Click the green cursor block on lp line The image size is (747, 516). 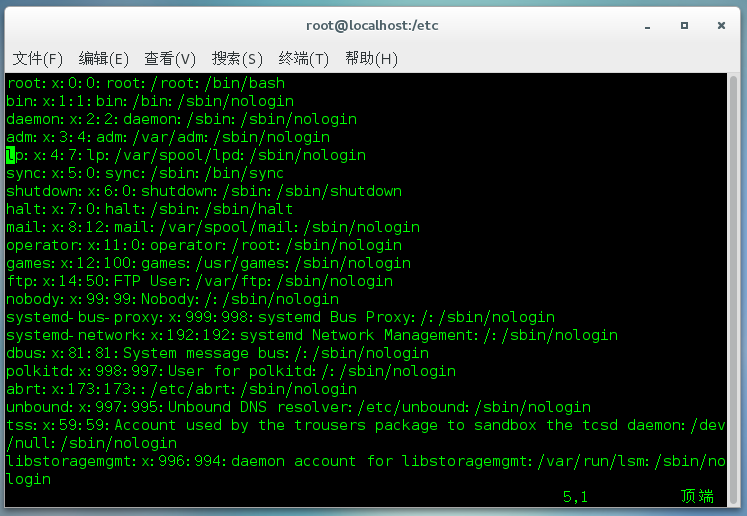10,155
